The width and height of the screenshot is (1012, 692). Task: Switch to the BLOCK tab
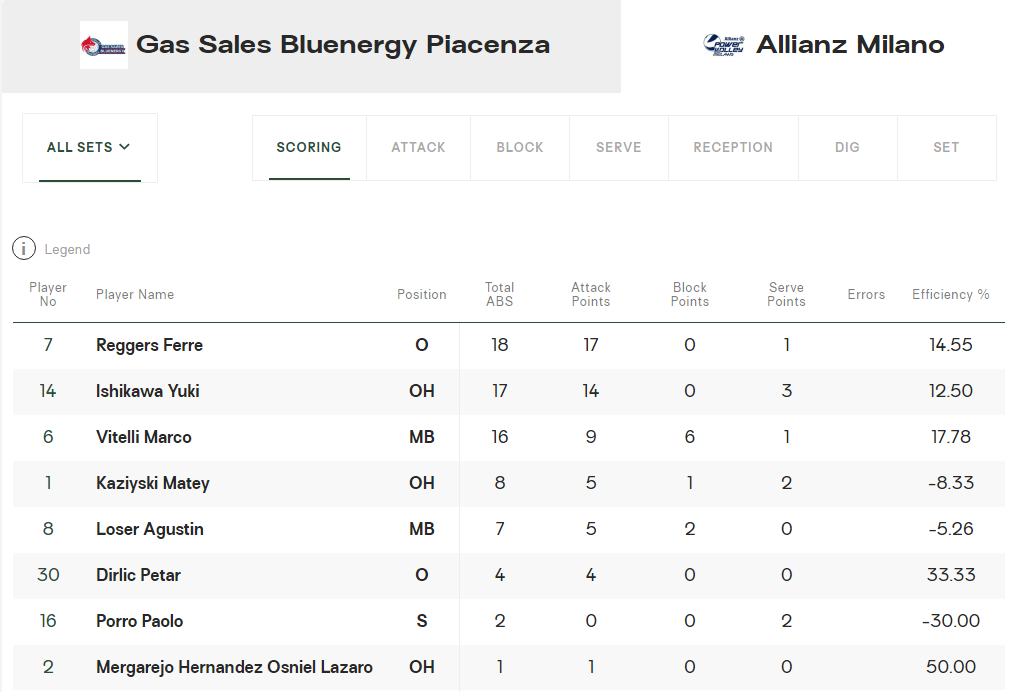pos(520,148)
